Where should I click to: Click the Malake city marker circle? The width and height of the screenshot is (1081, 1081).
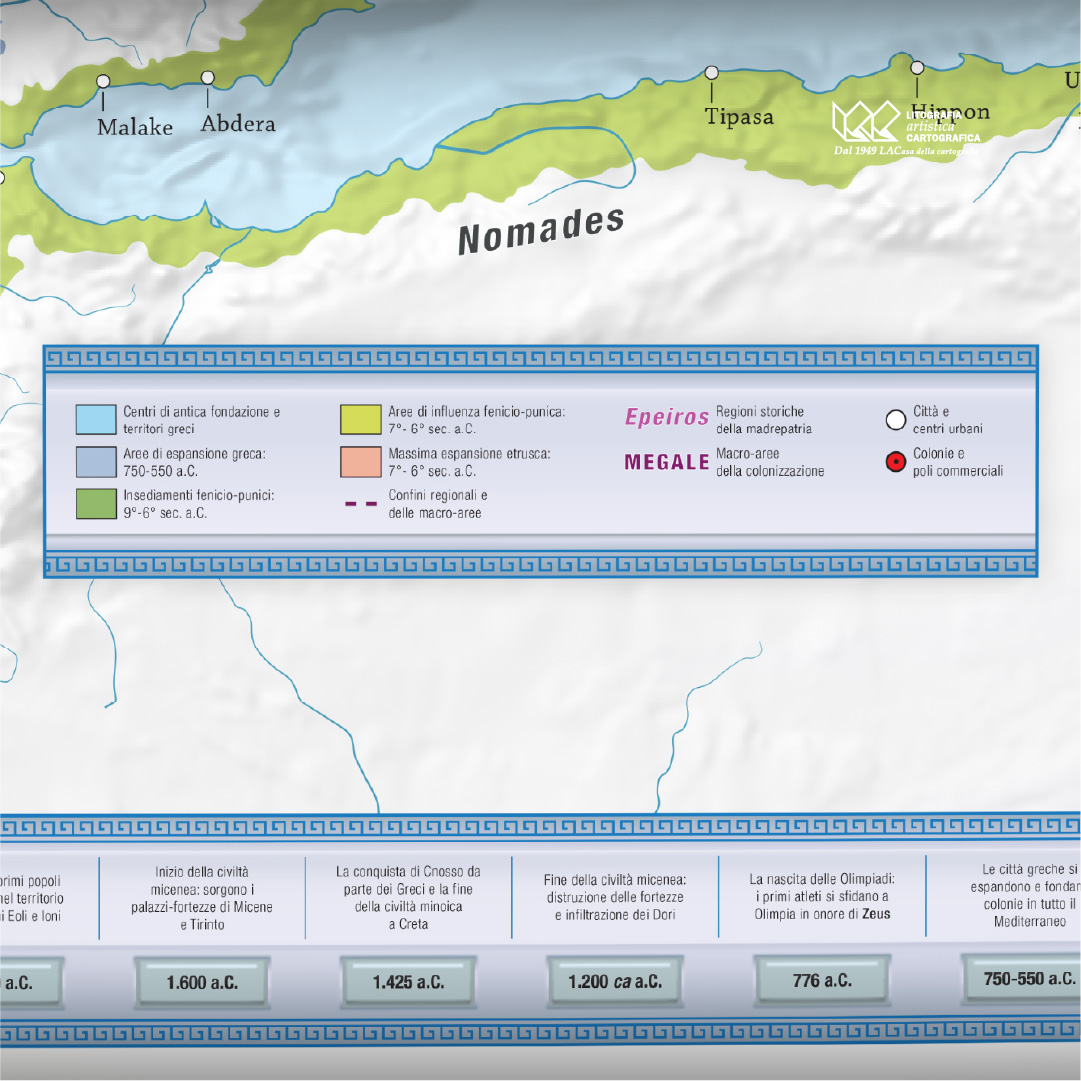pyautogui.click(x=103, y=81)
